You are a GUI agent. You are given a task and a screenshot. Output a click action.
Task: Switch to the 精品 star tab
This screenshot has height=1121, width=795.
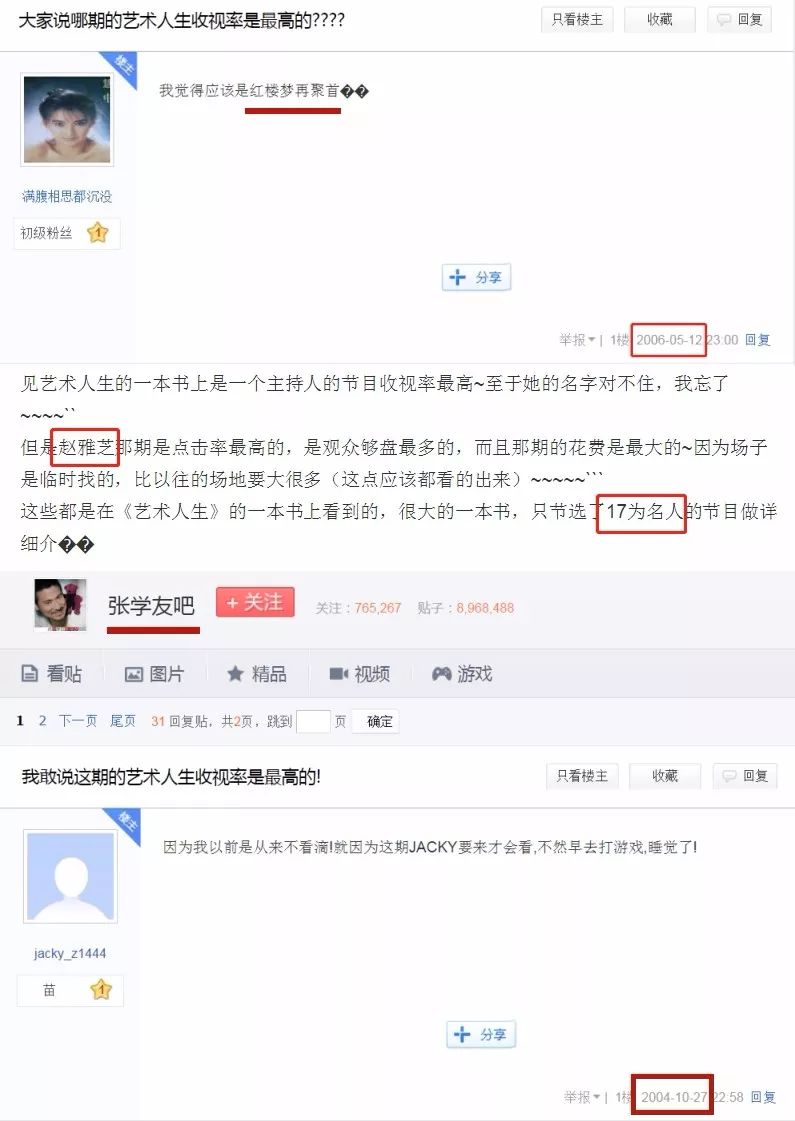[257, 673]
